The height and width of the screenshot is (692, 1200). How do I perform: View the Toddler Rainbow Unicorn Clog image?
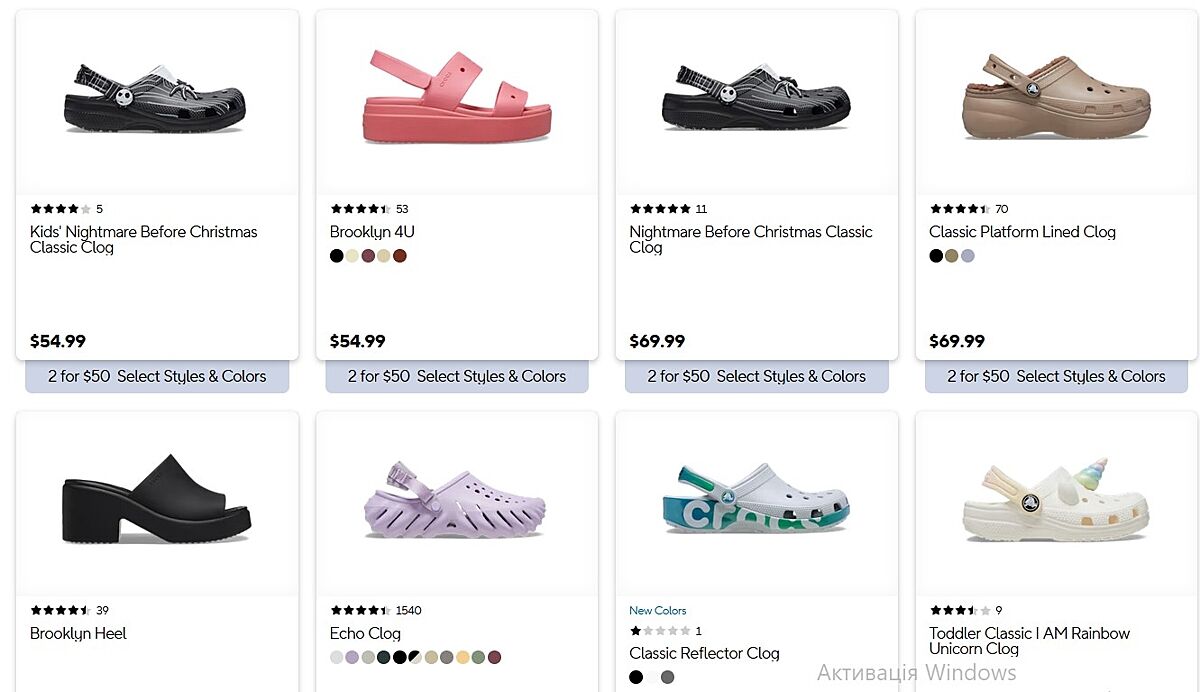(x=1056, y=498)
